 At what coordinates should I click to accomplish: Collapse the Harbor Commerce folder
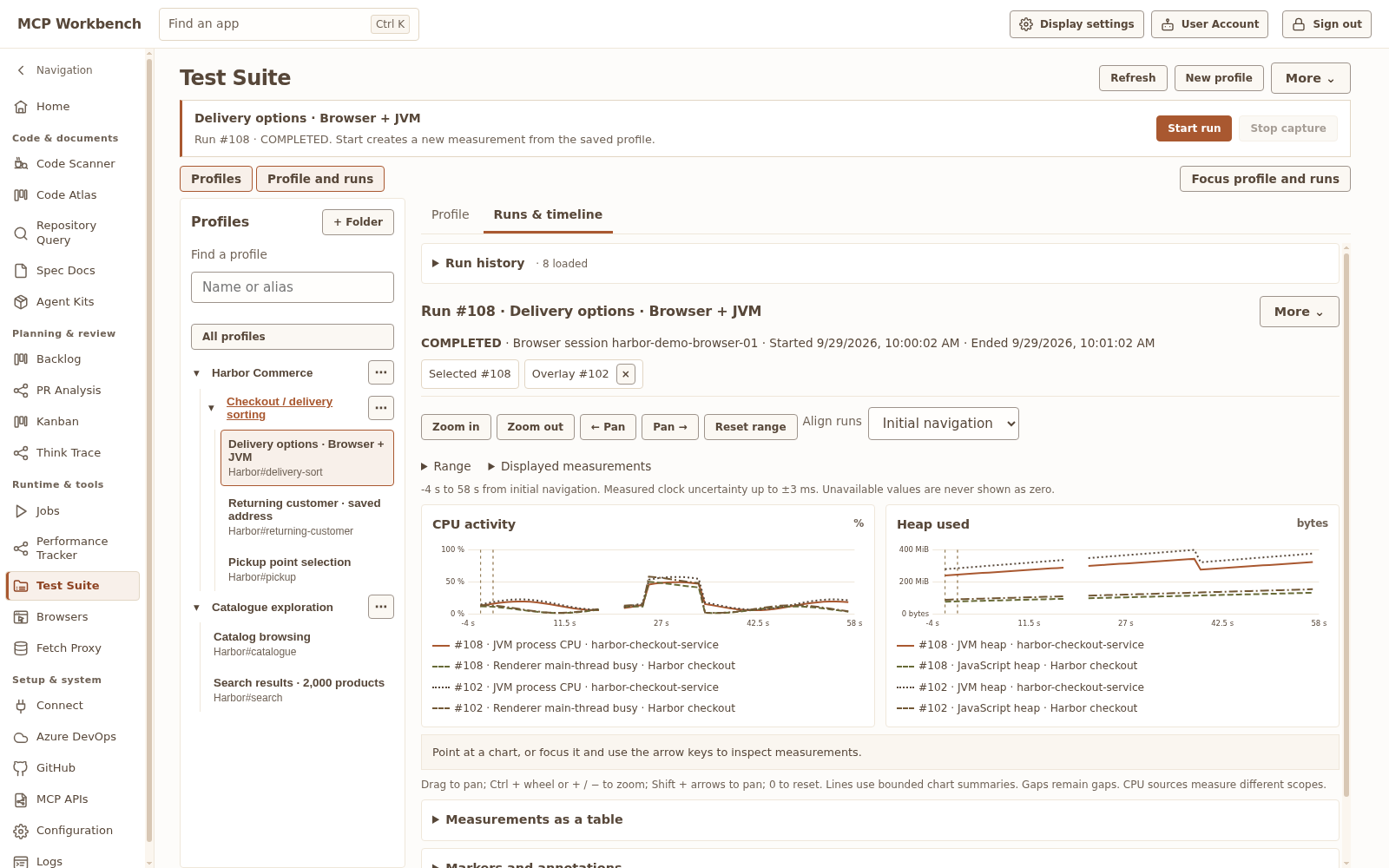point(196,373)
